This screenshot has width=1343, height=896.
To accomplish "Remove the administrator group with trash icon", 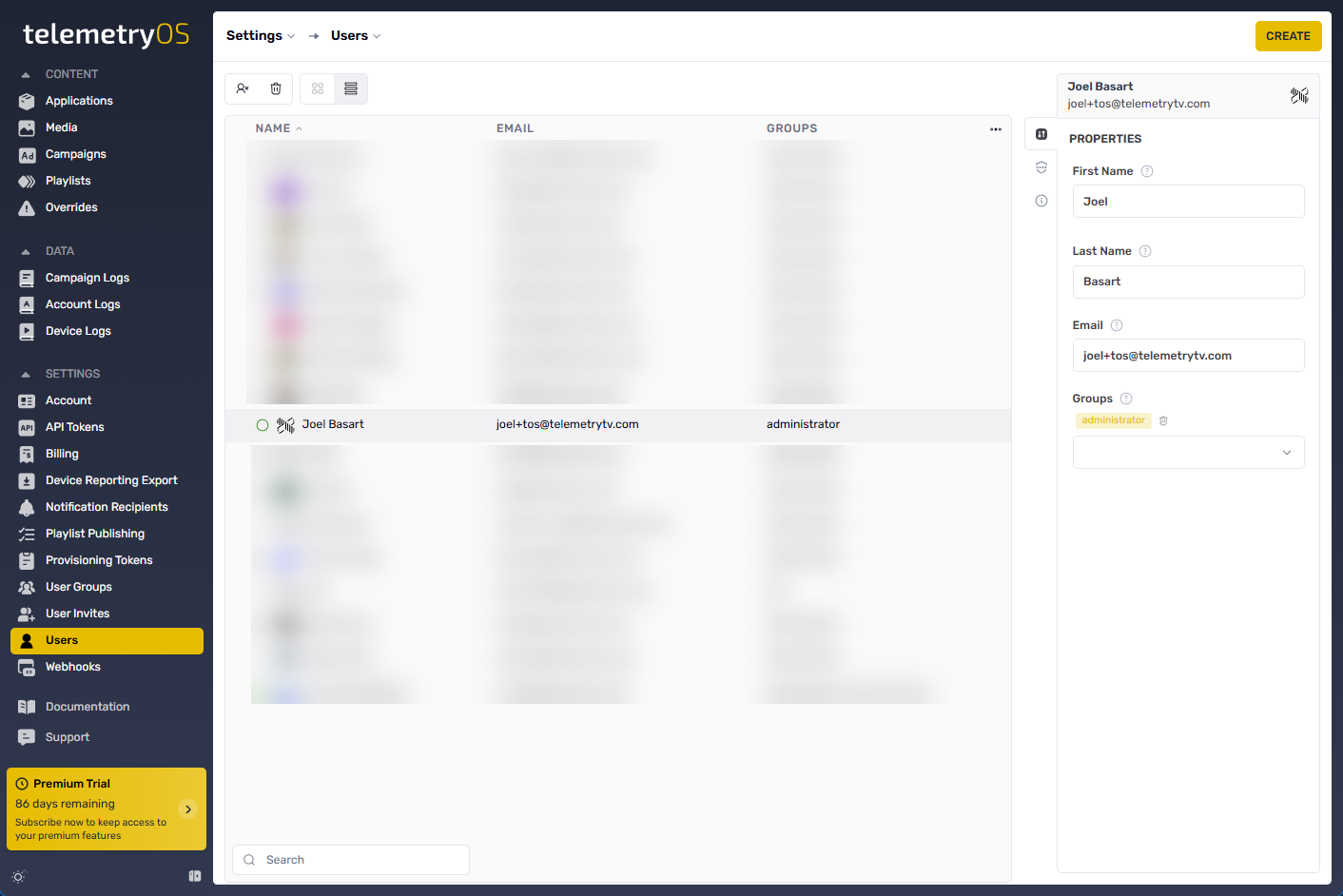I will coord(1163,420).
